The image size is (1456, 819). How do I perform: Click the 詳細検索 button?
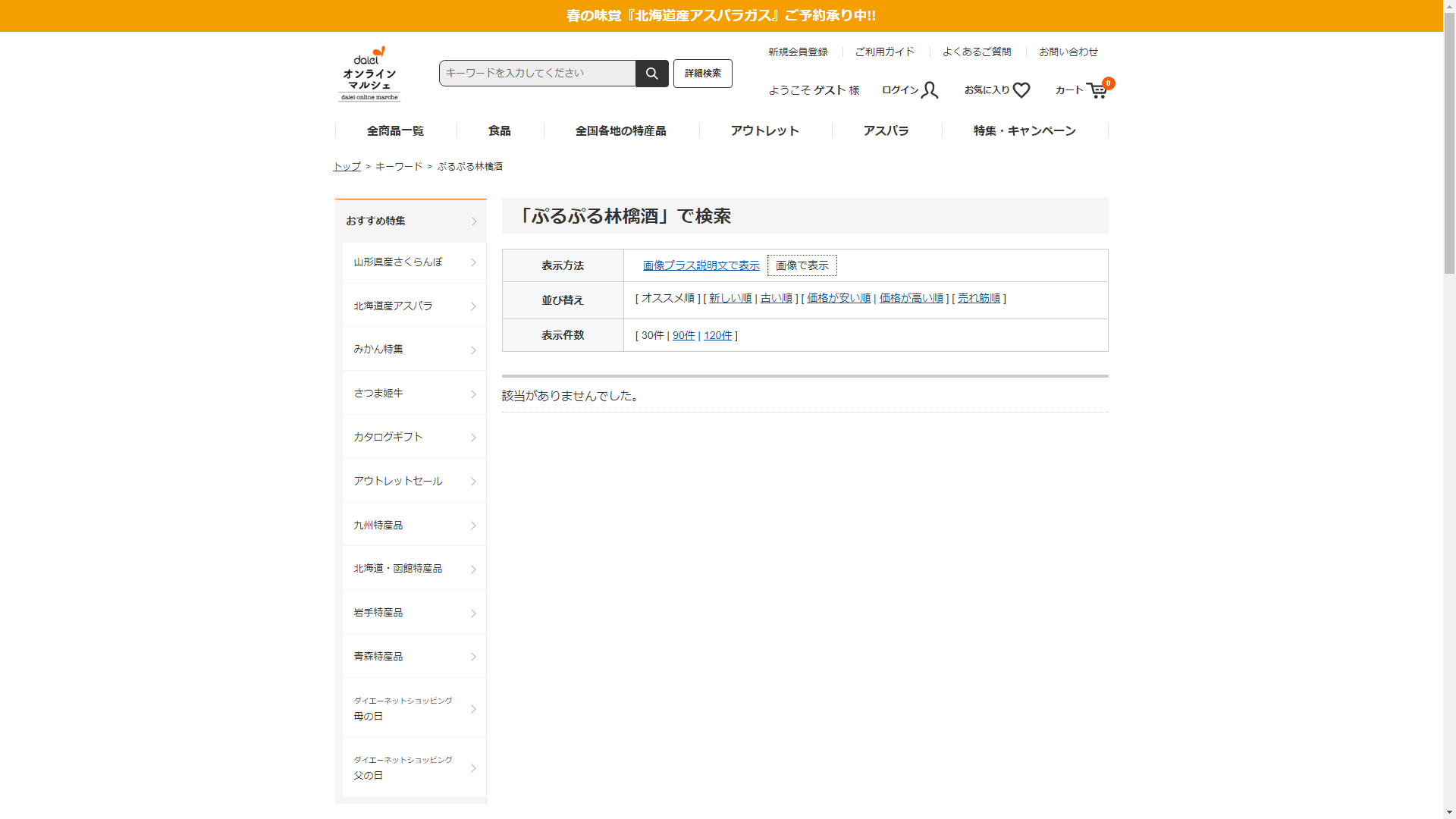pyautogui.click(x=702, y=74)
